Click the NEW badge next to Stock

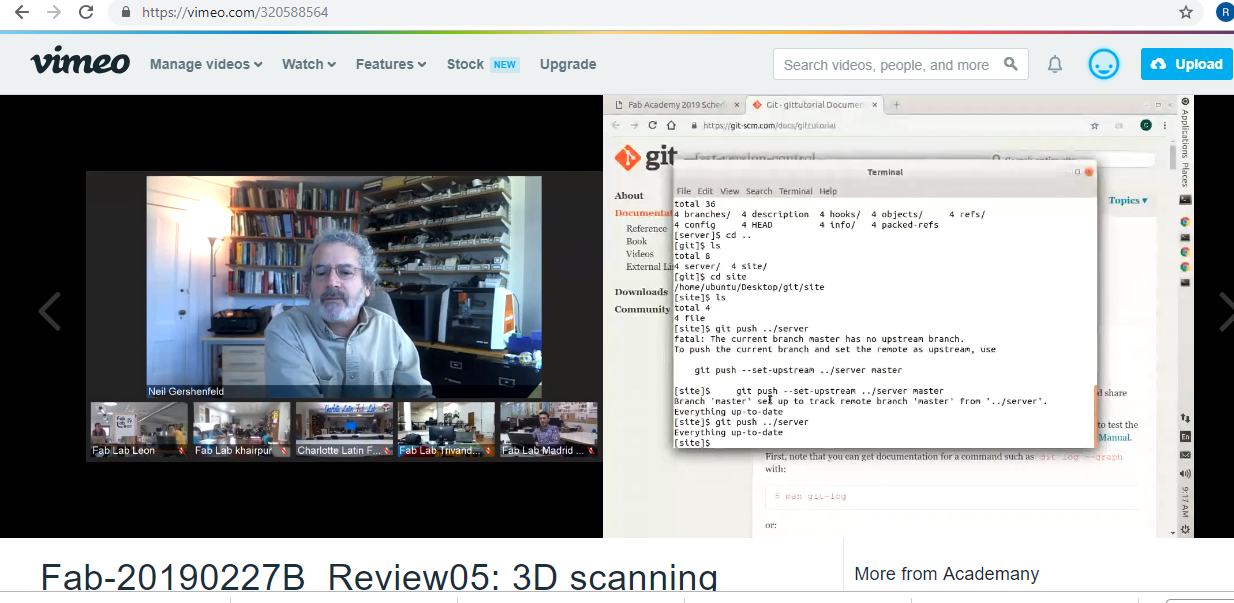(505, 64)
